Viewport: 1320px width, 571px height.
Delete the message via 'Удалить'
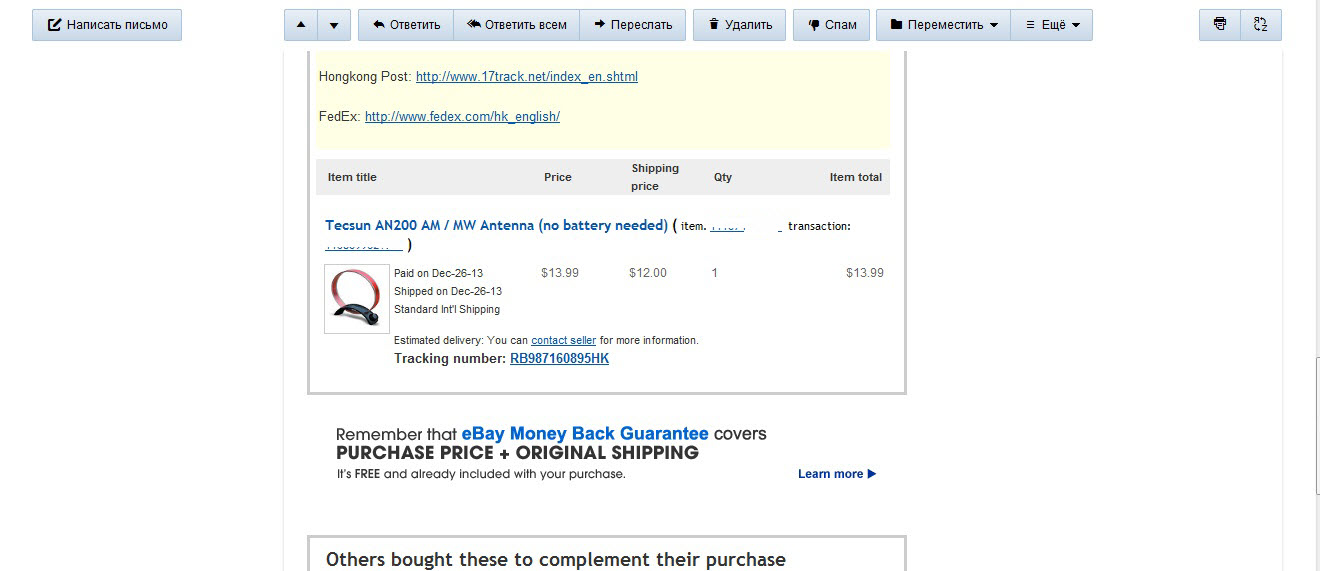point(739,25)
